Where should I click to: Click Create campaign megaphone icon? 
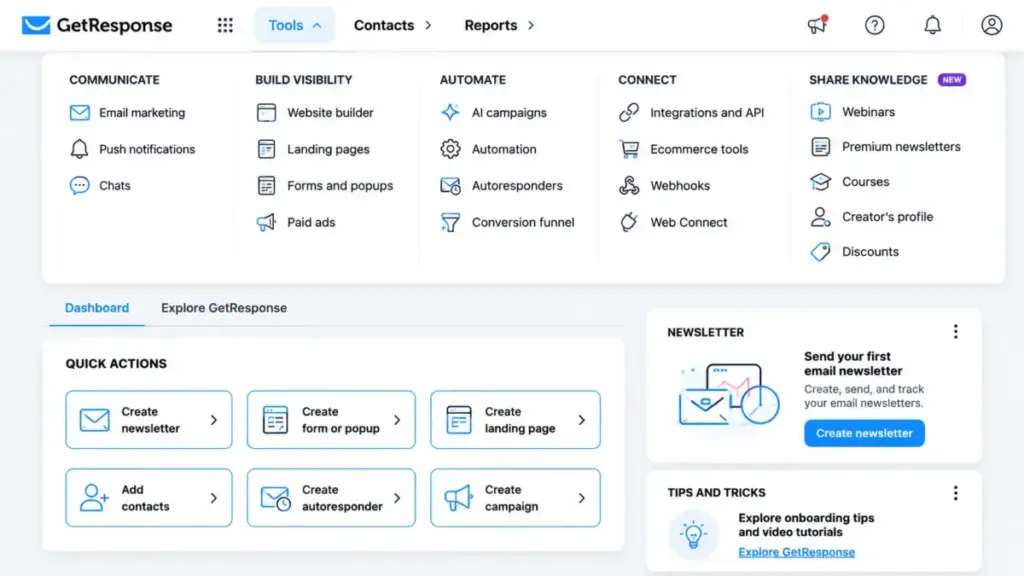[x=458, y=498]
